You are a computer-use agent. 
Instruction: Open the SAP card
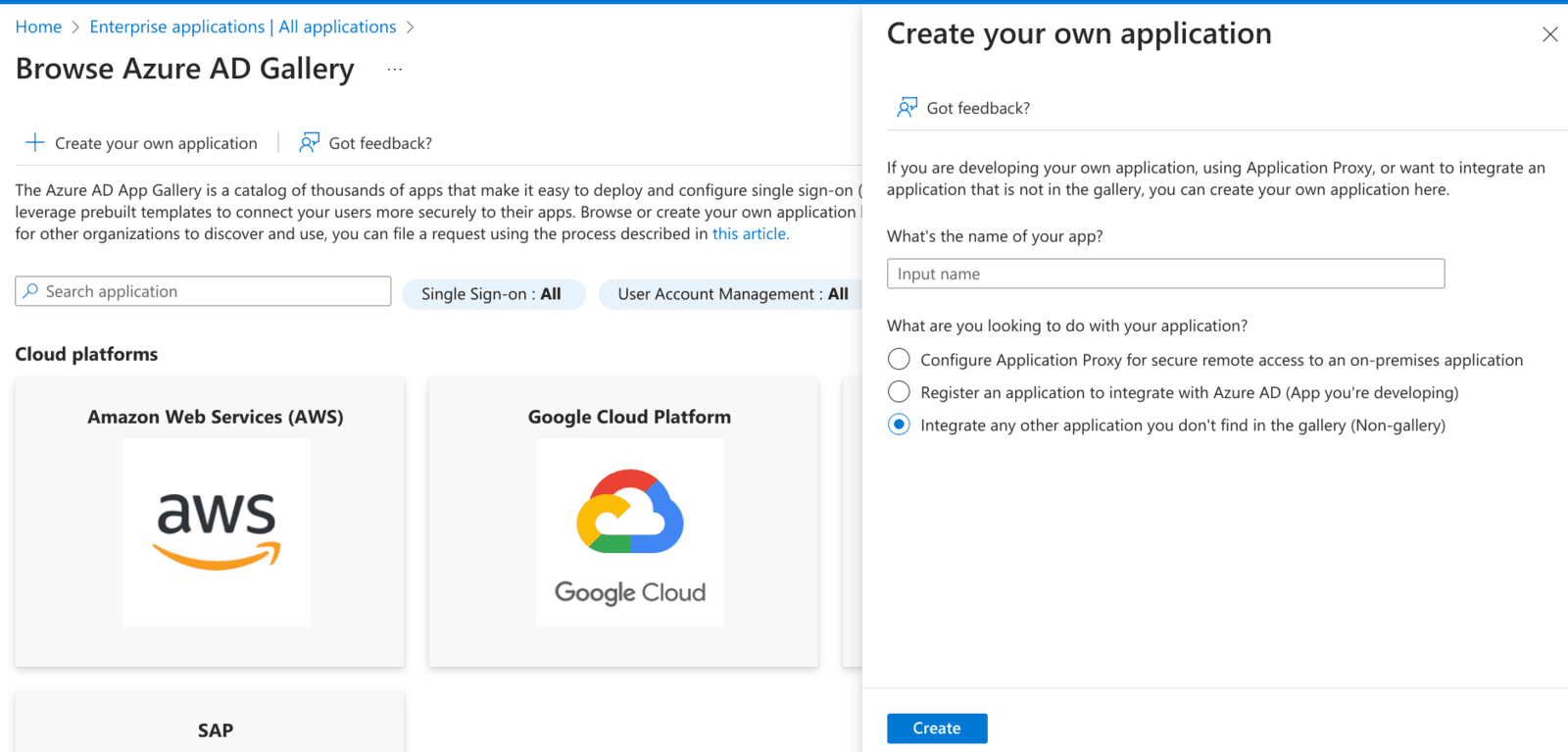pos(210,724)
